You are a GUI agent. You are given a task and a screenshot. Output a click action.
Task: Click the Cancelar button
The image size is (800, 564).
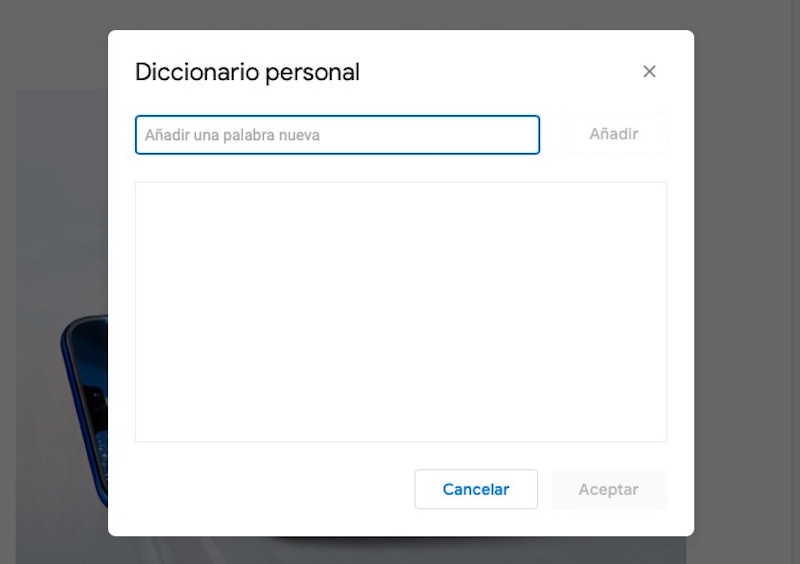[476, 490]
